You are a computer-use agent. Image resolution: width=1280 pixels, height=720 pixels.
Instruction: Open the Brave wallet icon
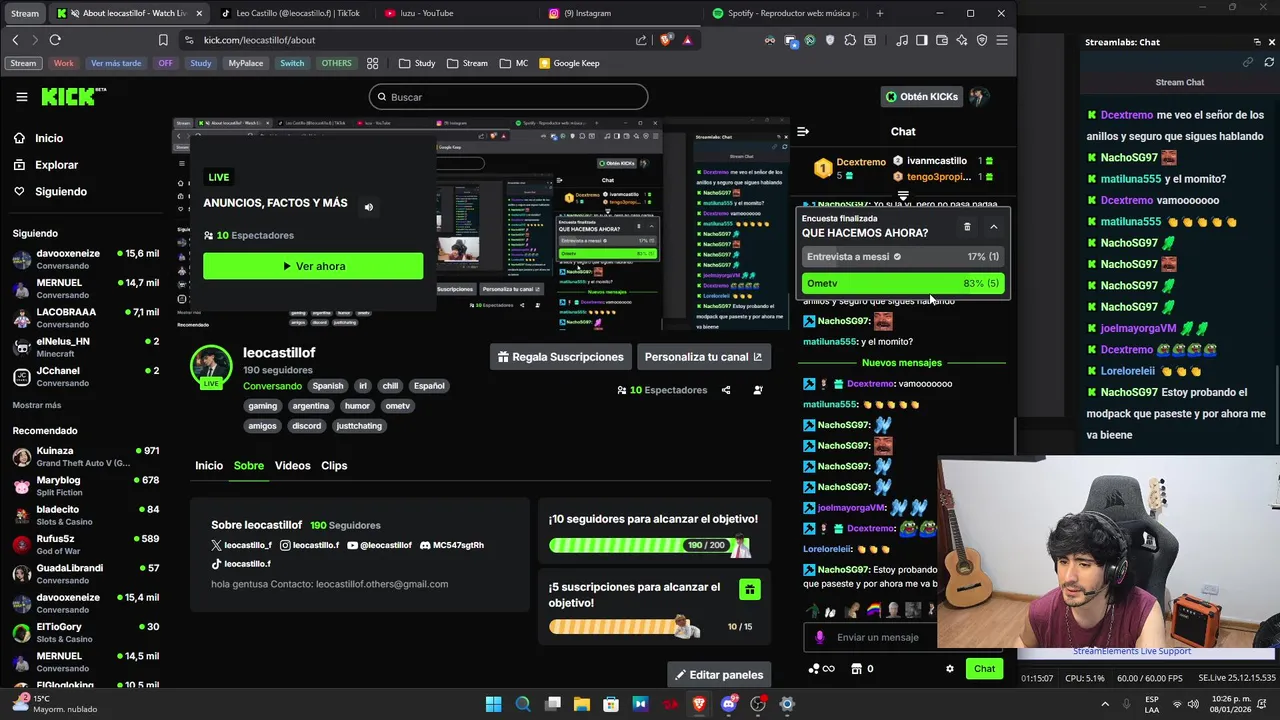coord(942,40)
